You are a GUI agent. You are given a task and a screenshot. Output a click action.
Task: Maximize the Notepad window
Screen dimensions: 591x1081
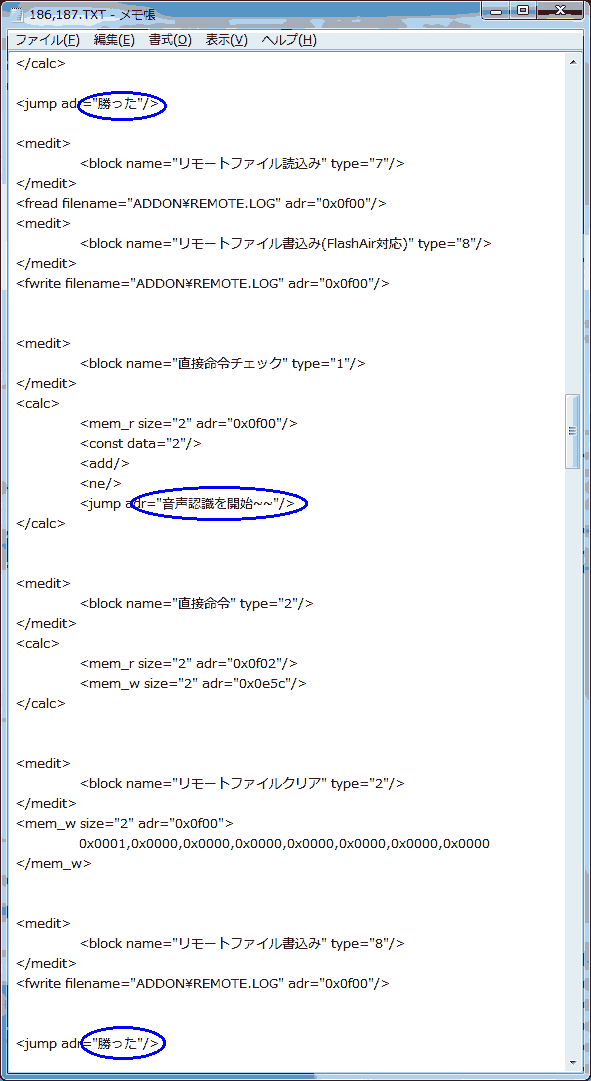tap(523, 10)
